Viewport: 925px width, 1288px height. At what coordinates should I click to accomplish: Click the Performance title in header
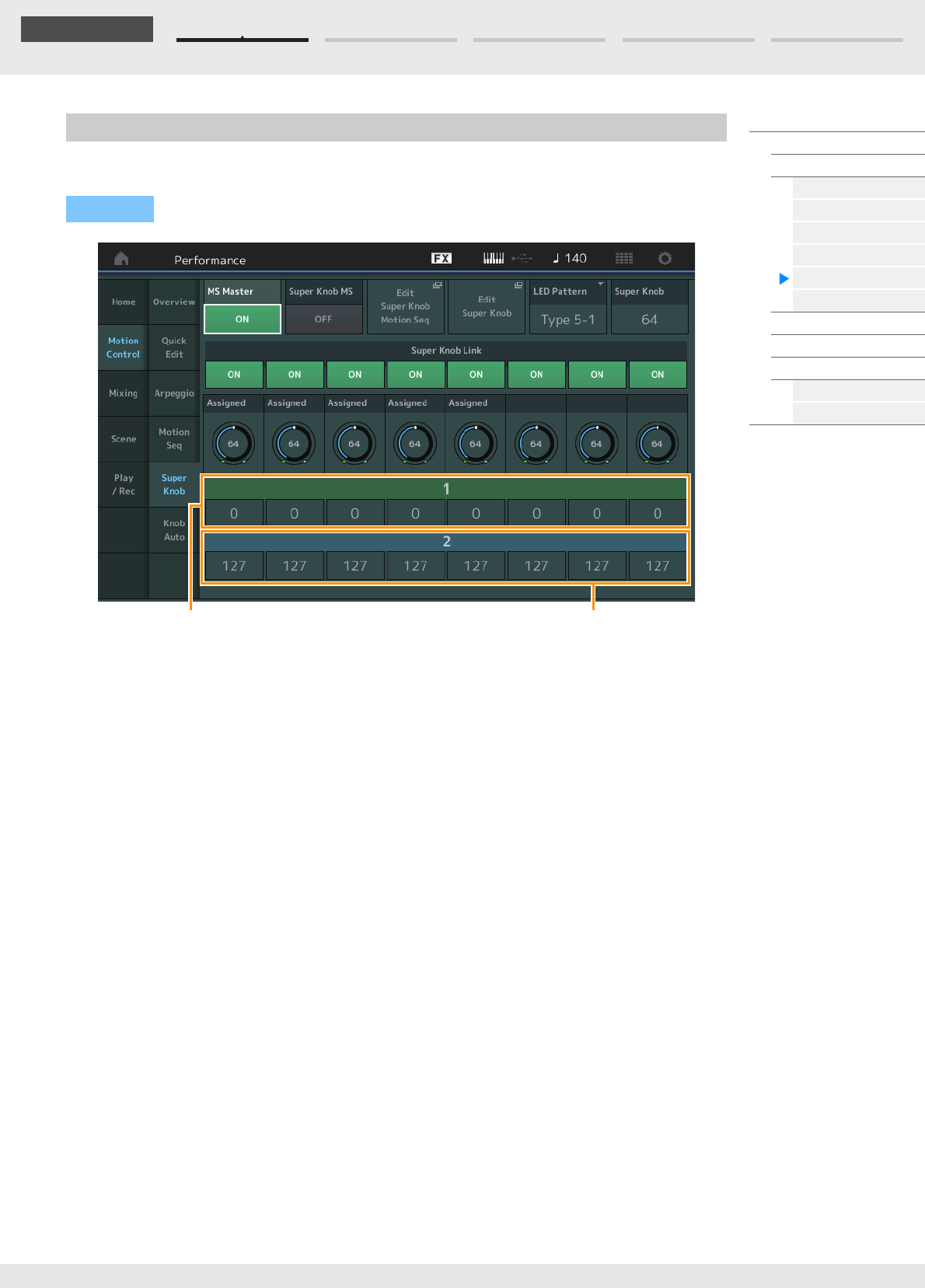tap(210, 260)
